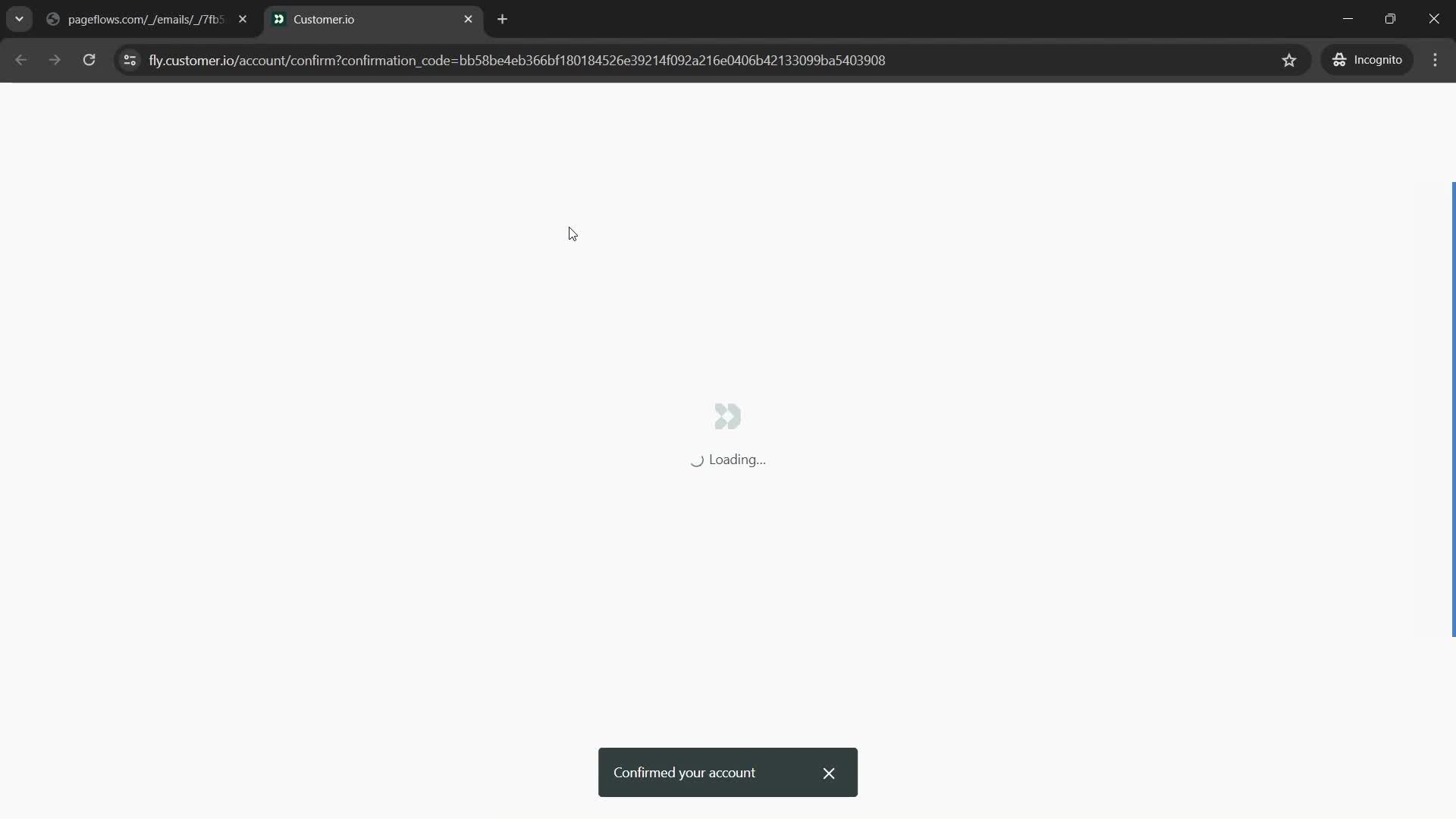This screenshot has height=819, width=1456.
Task: Click the fly.customer.io URL address bar
Action: point(517,60)
